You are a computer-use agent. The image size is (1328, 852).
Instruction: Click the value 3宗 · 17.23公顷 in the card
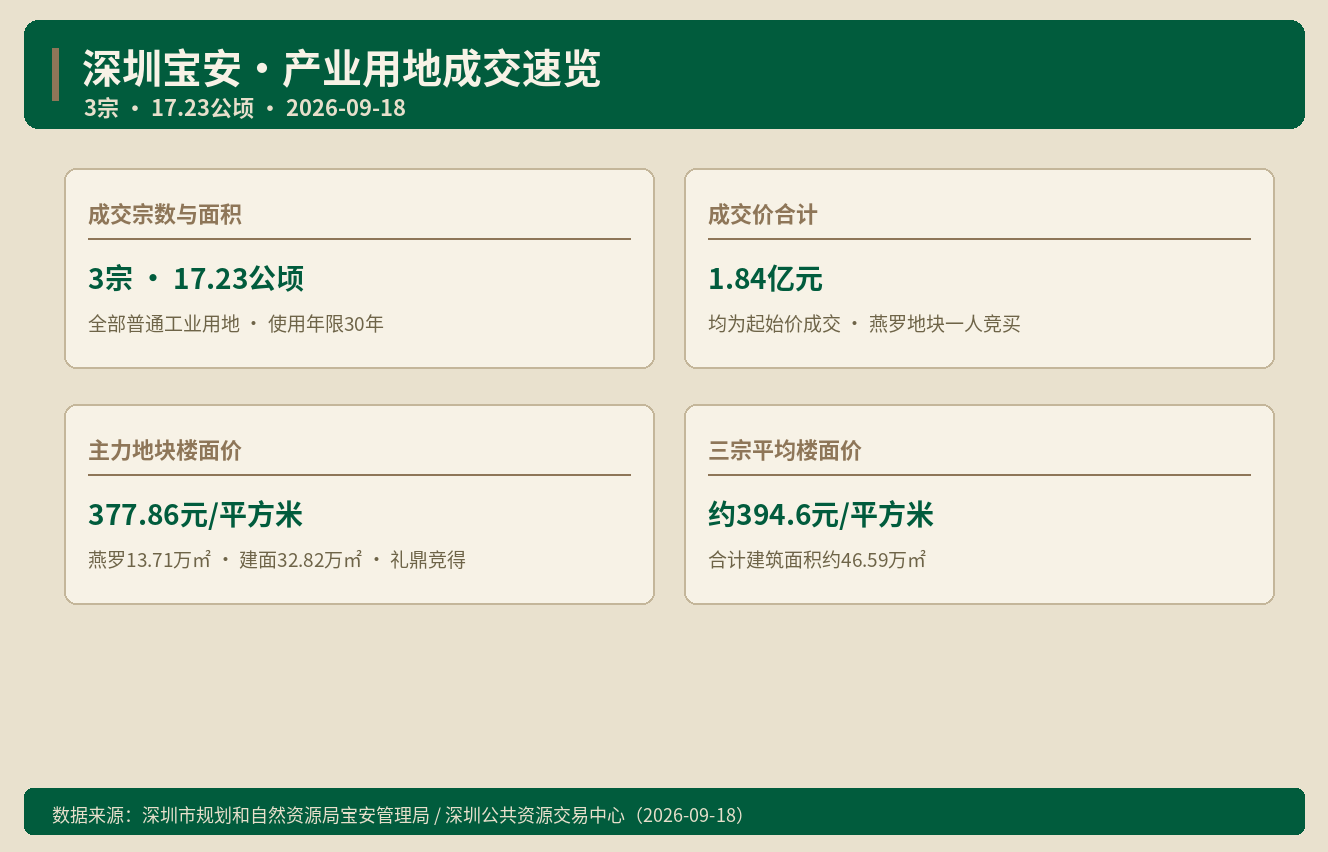pos(196,279)
